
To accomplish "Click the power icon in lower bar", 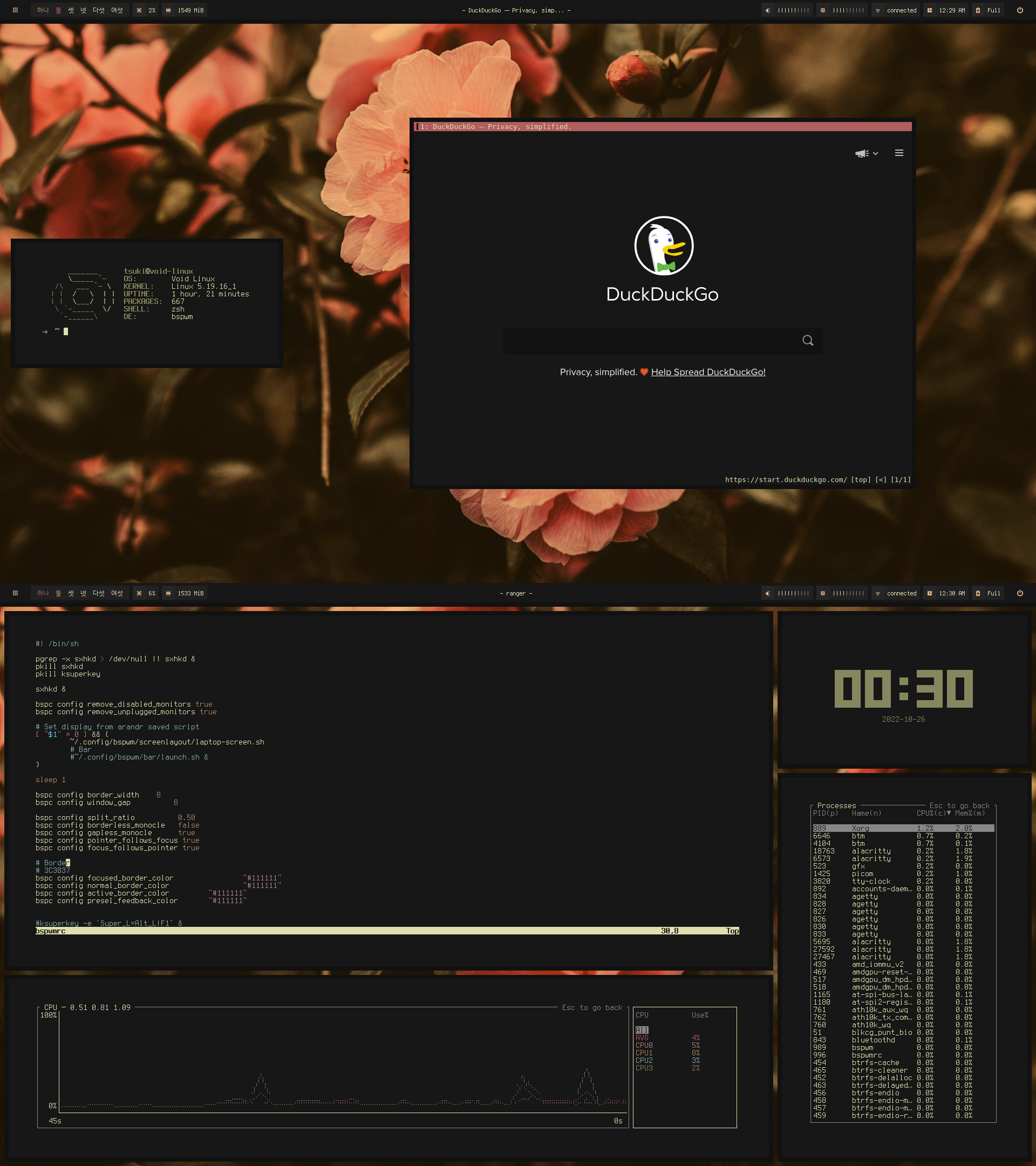I will (1019, 593).
